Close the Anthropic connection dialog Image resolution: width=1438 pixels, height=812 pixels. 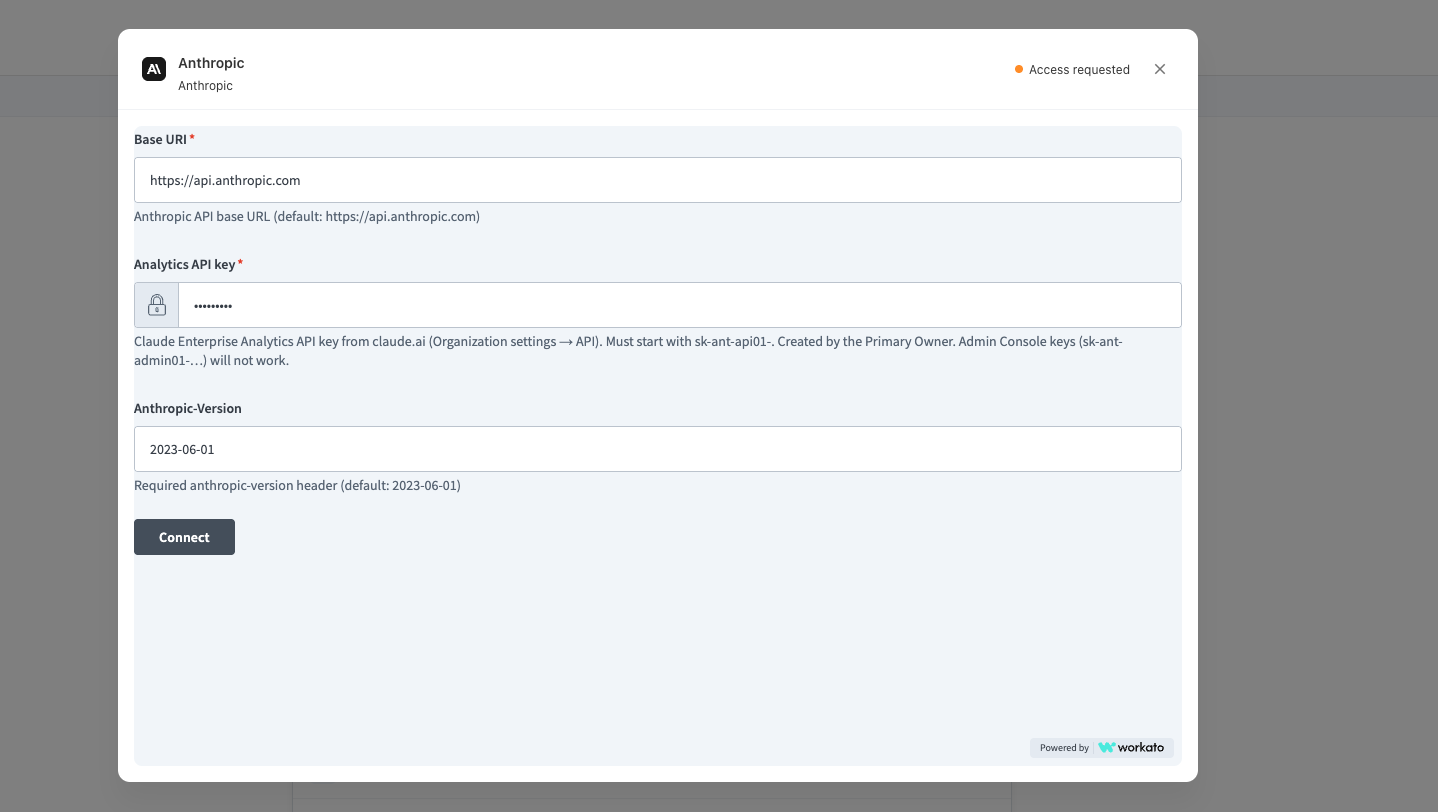coord(1160,69)
